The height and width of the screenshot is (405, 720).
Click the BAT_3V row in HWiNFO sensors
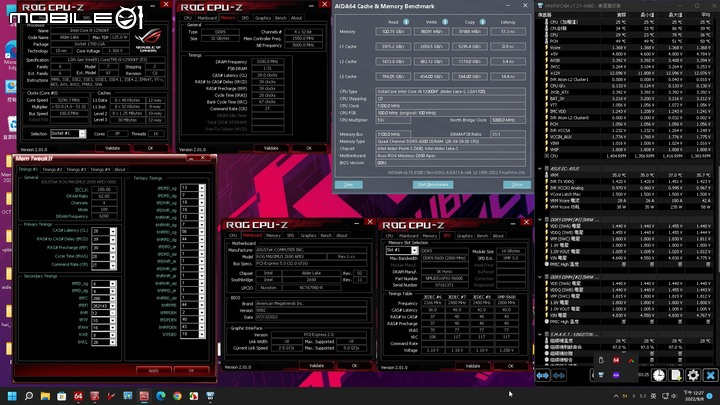tap(628, 99)
